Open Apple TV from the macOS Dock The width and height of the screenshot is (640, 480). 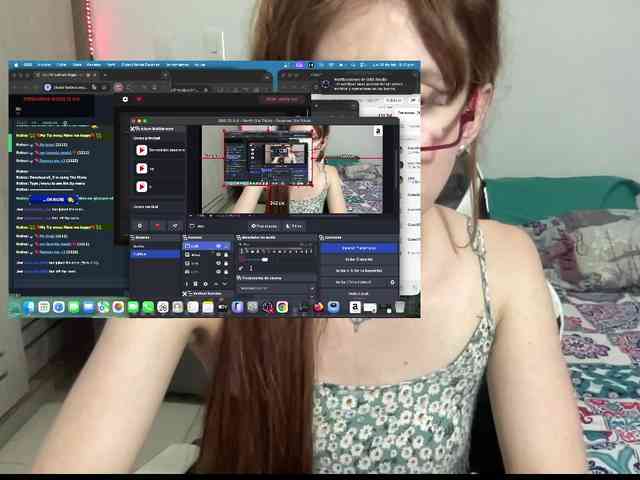pyautogui.click(x=222, y=307)
